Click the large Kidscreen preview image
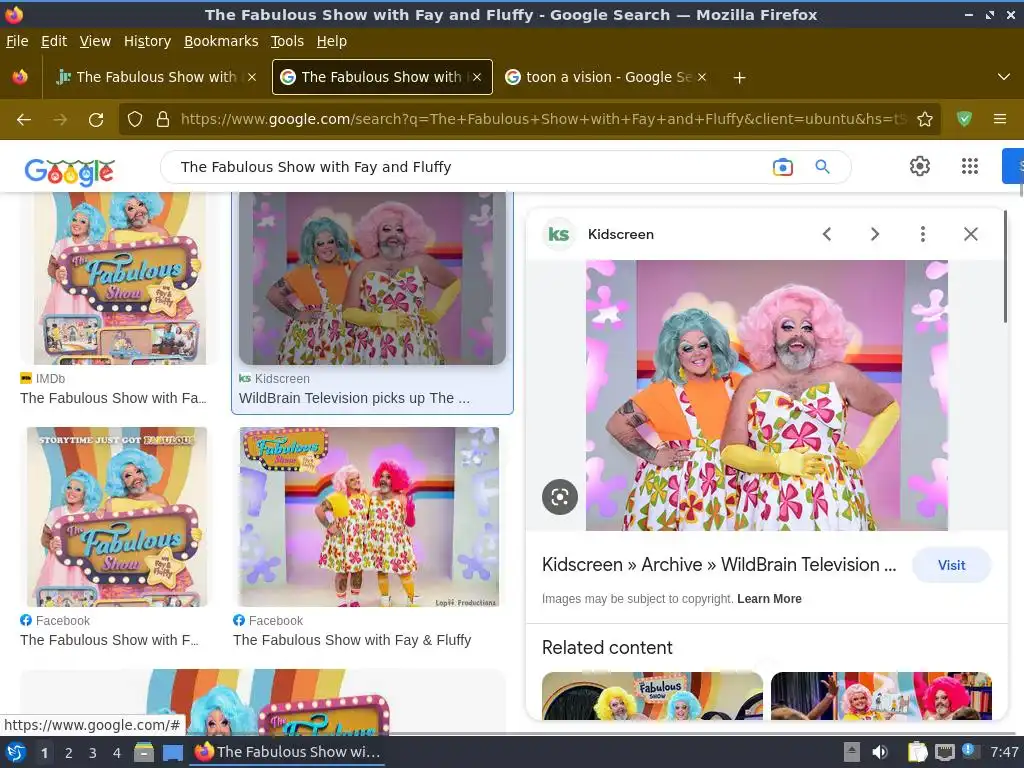This screenshot has width=1024, height=768. 767,395
